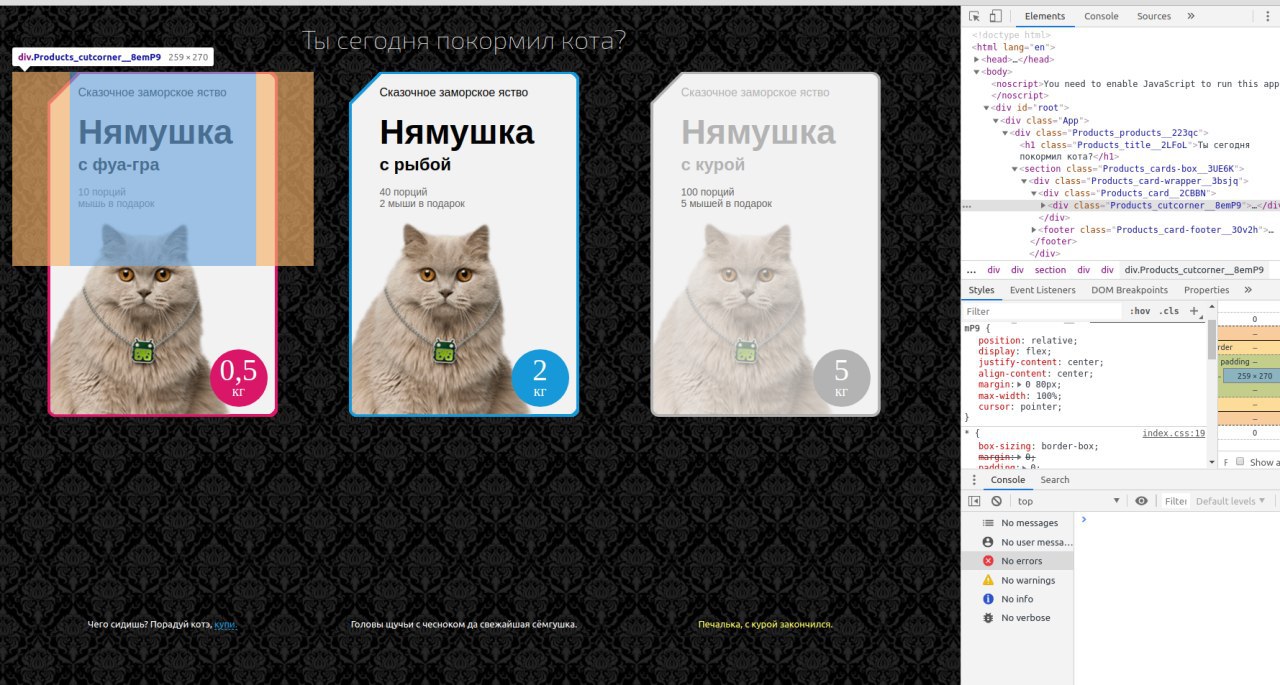Click the blue 2 кг weight badge
Image resolution: width=1280 pixels, height=685 pixels.
click(540, 377)
